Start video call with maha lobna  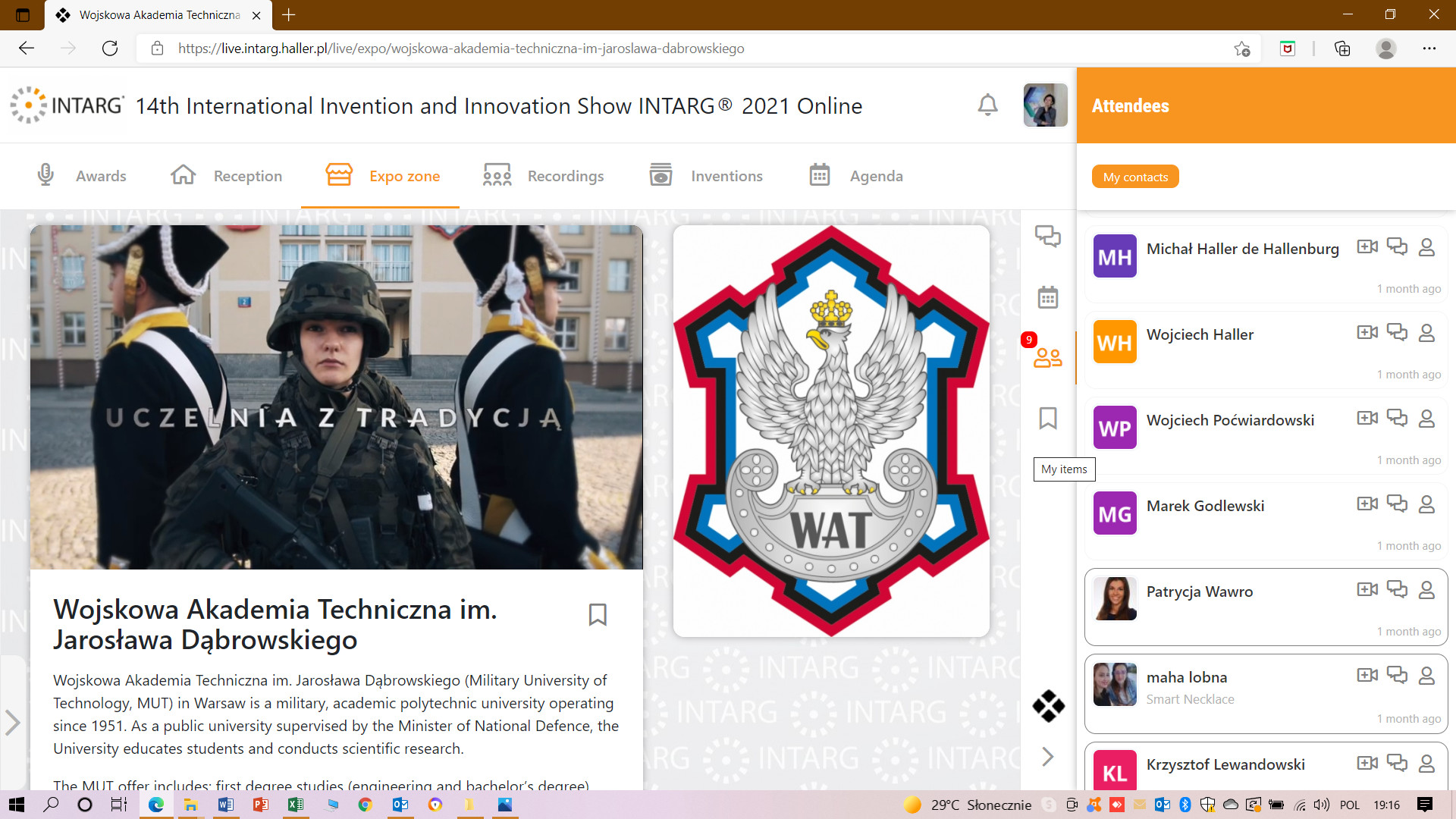pyautogui.click(x=1367, y=676)
